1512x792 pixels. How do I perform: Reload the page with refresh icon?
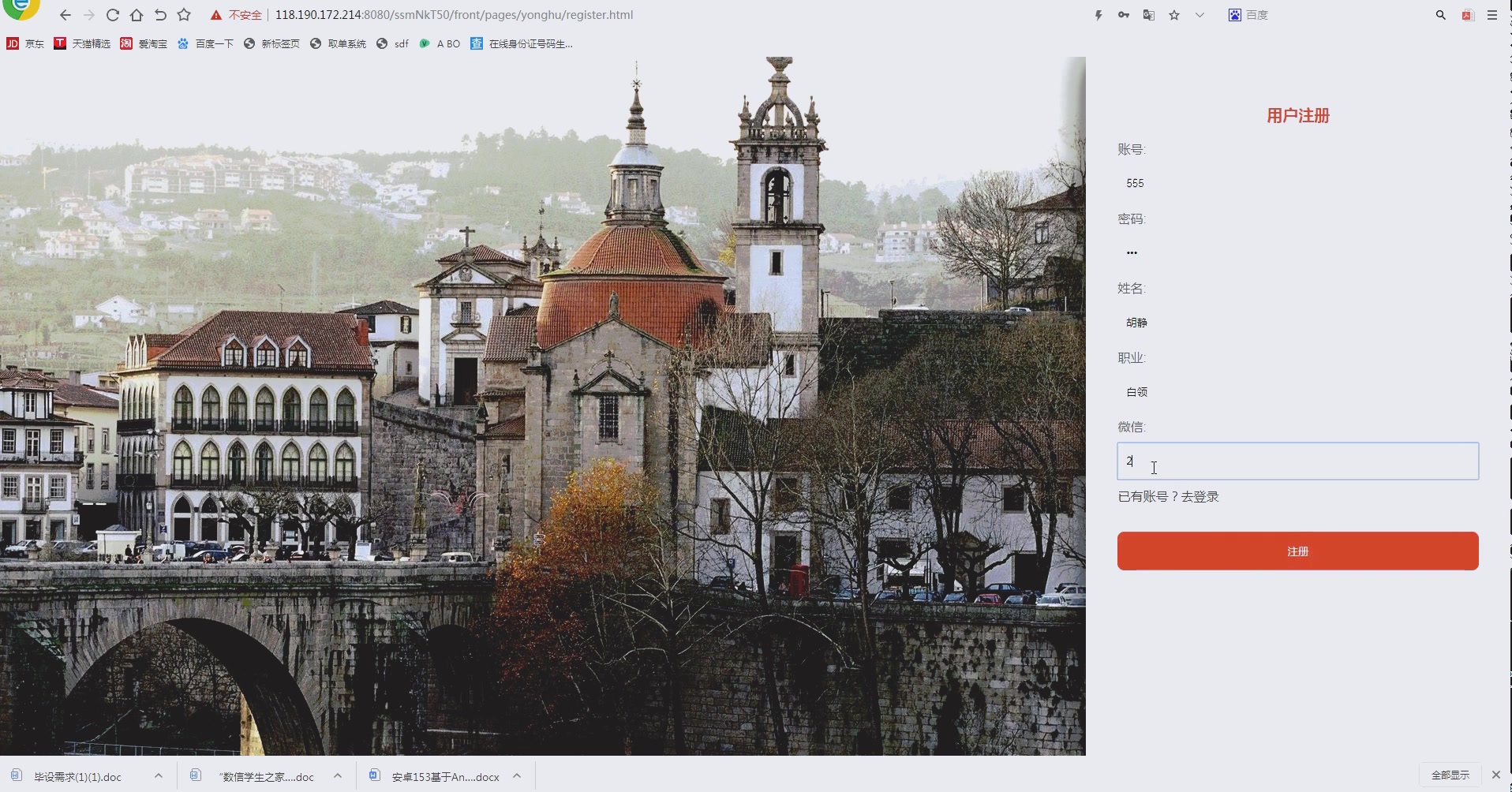[113, 15]
